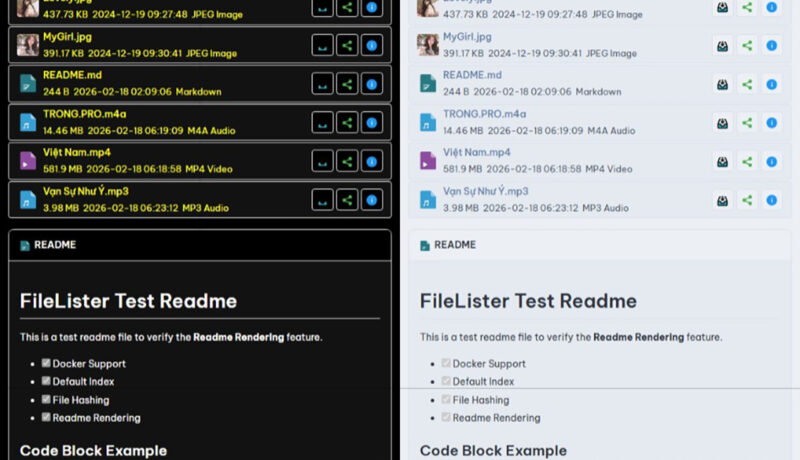Screen dimensions: 800x460
Task: Share MyGirl.jpg in the dark panel
Action: pos(347,45)
